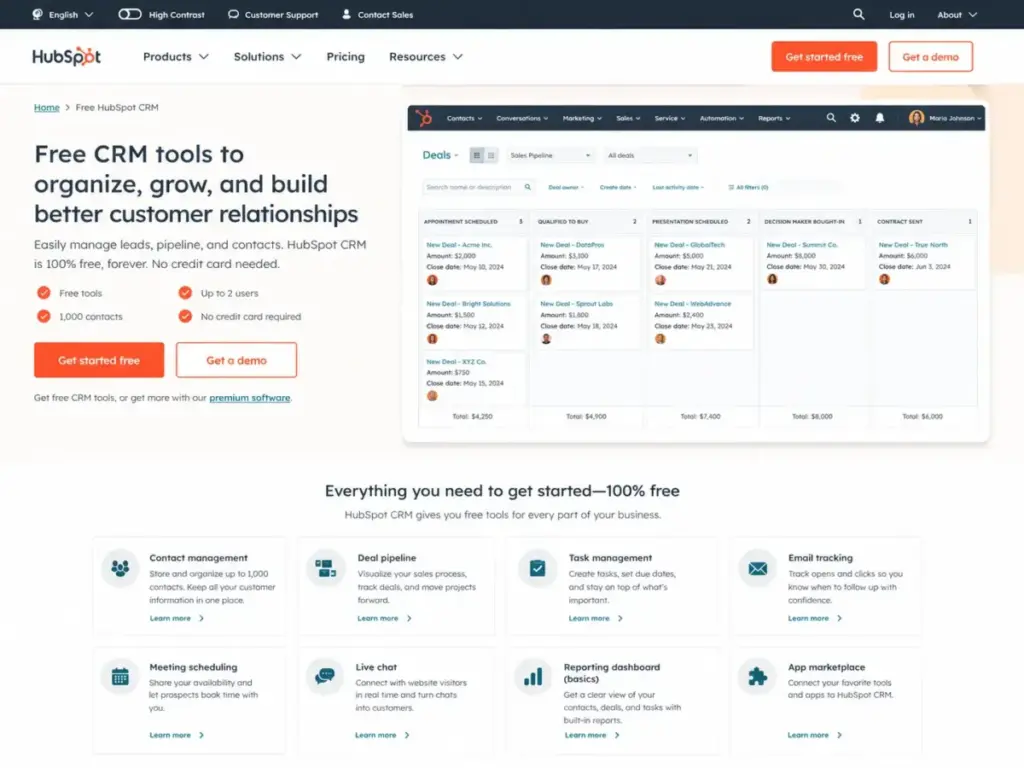Click Learn more under Contact management

point(176,618)
